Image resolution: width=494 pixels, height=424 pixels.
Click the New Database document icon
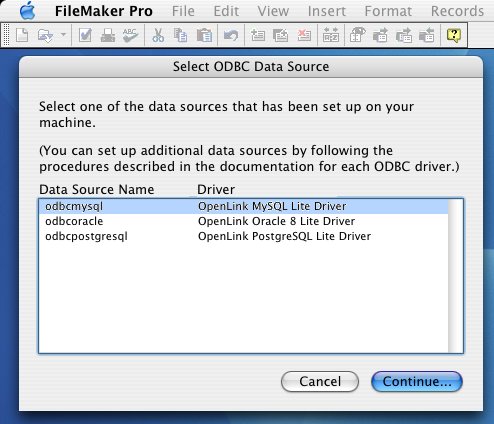pyautogui.click(x=22, y=35)
